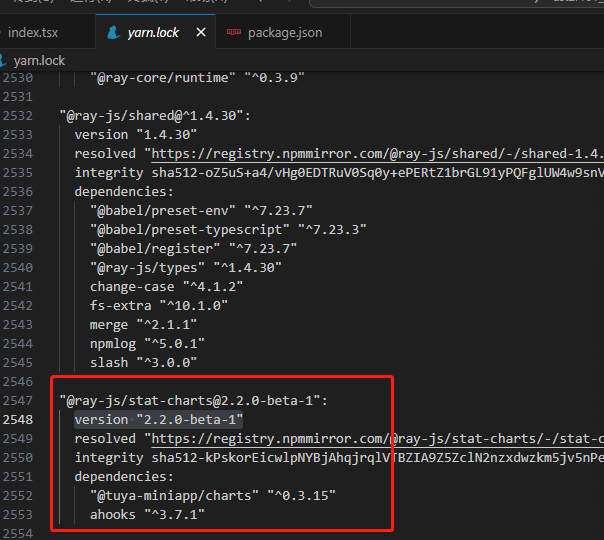Select the yarn.lock breadcrumb label
The height and width of the screenshot is (540, 604).
click(x=39, y=60)
